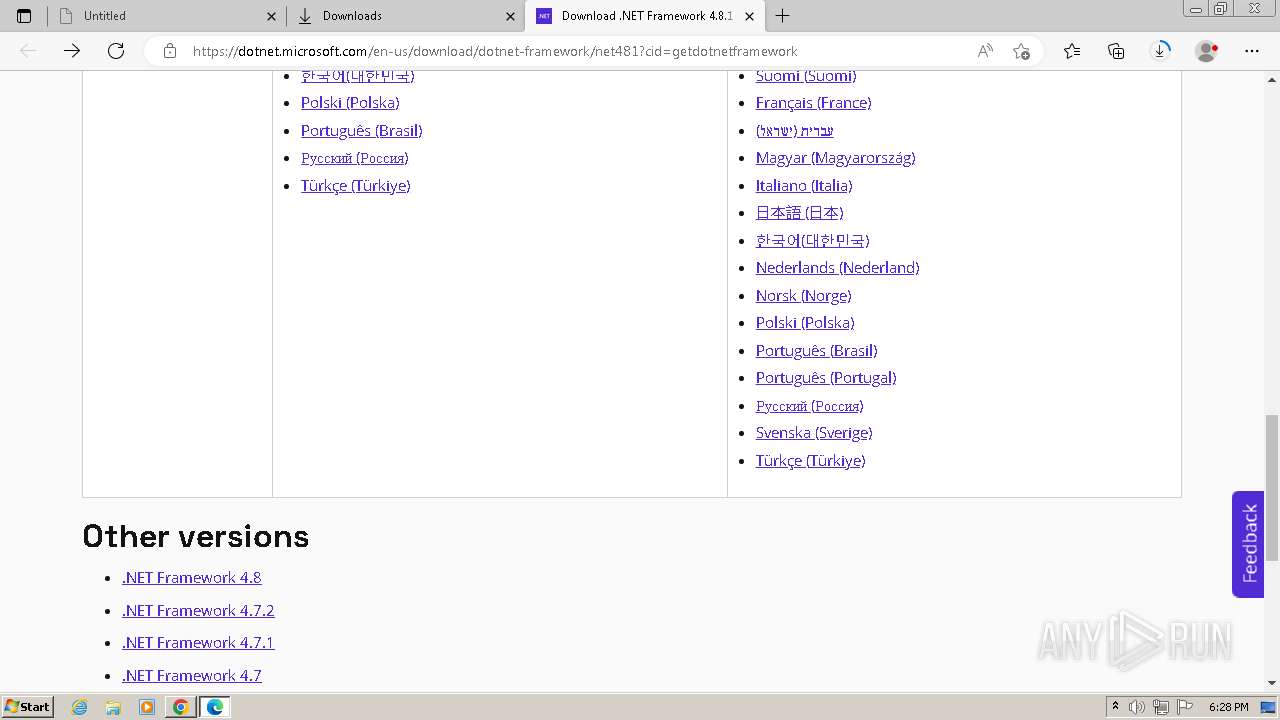Click the vertical scrollbar thumb

click(1272, 487)
